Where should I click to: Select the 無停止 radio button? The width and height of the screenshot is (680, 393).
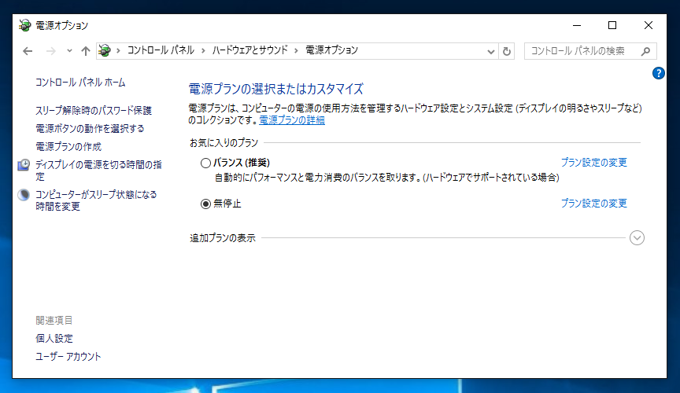(x=206, y=204)
